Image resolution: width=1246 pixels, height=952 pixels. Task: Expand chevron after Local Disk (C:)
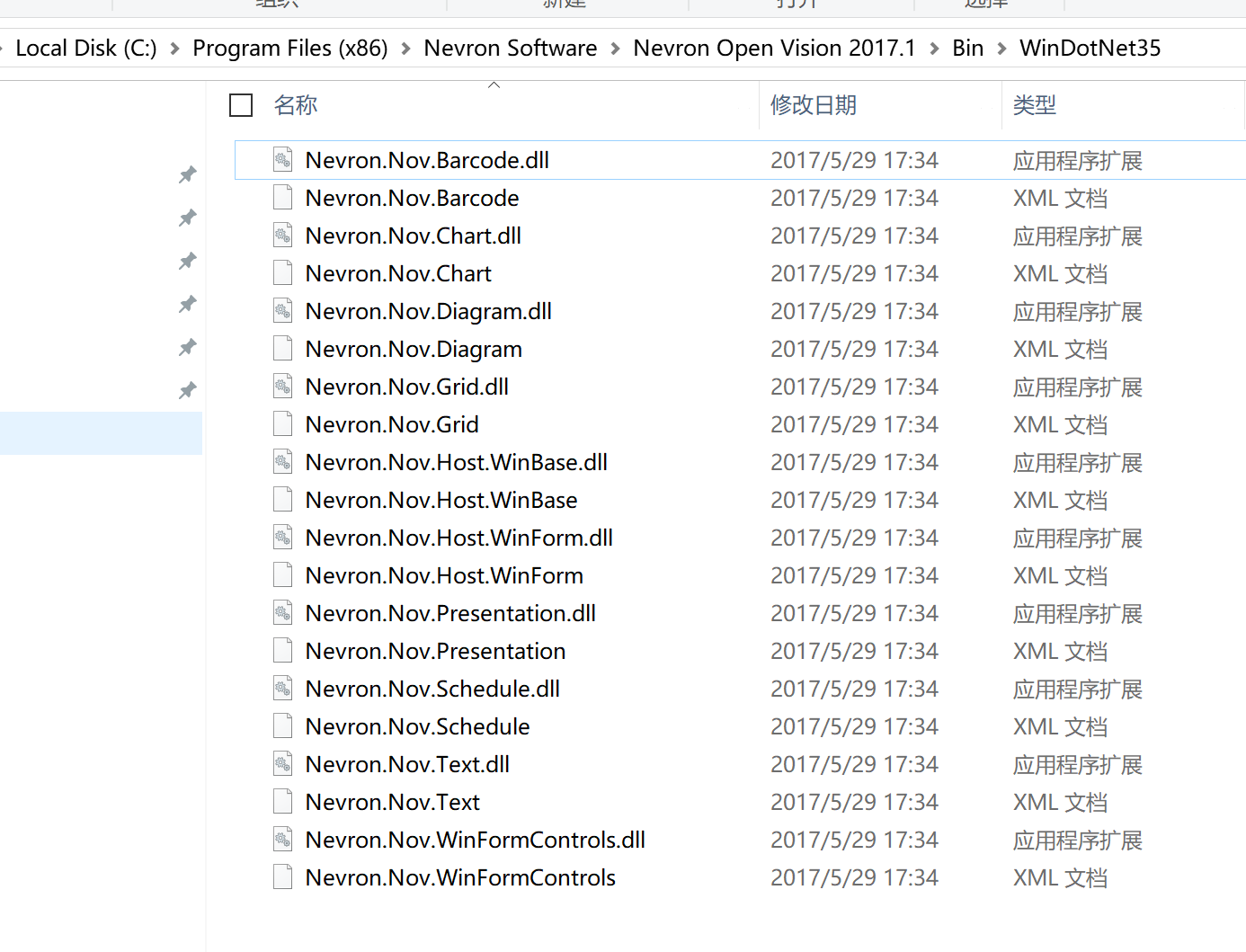point(175,49)
